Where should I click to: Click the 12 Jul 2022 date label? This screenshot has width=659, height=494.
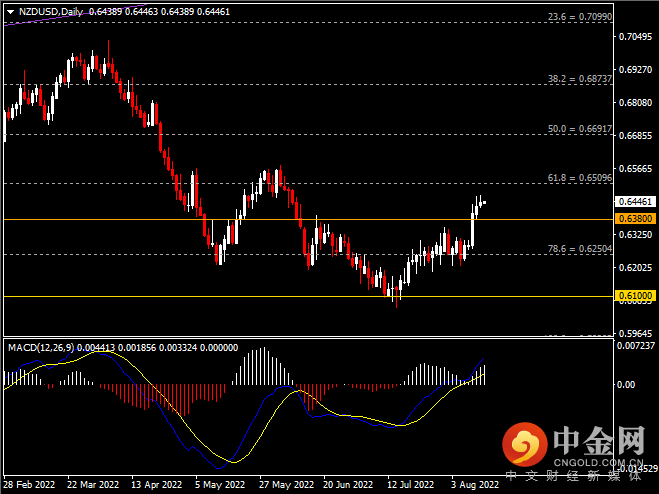pyautogui.click(x=411, y=485)
